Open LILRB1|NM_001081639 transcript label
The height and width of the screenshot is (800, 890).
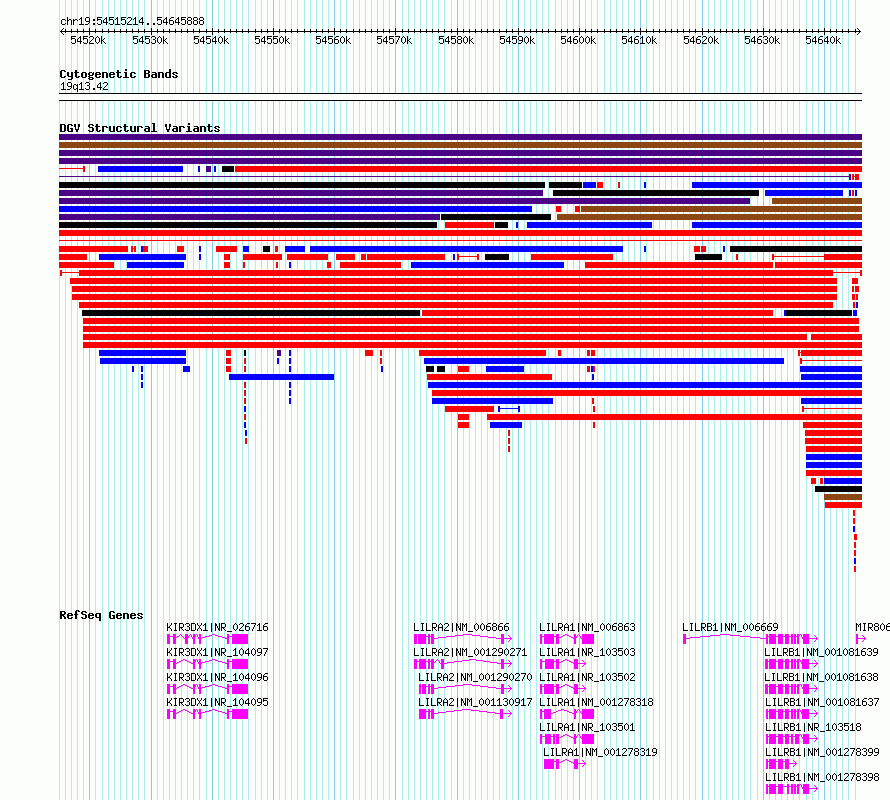(x=821, y=652)
